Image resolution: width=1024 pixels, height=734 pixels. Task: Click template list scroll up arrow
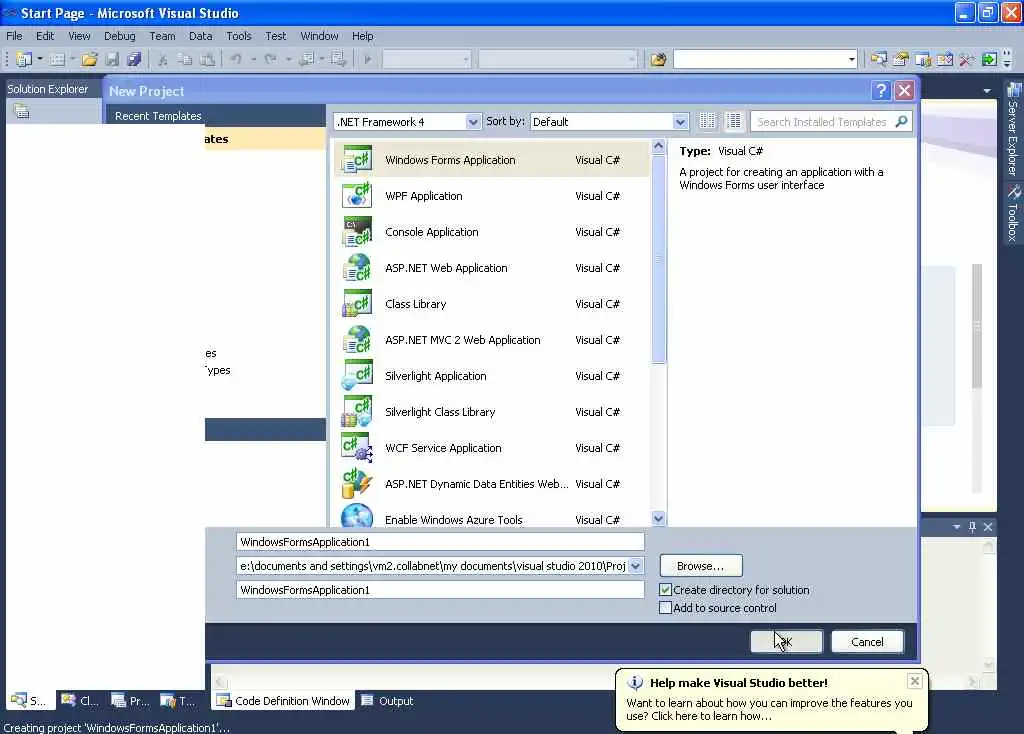[658, 146]
